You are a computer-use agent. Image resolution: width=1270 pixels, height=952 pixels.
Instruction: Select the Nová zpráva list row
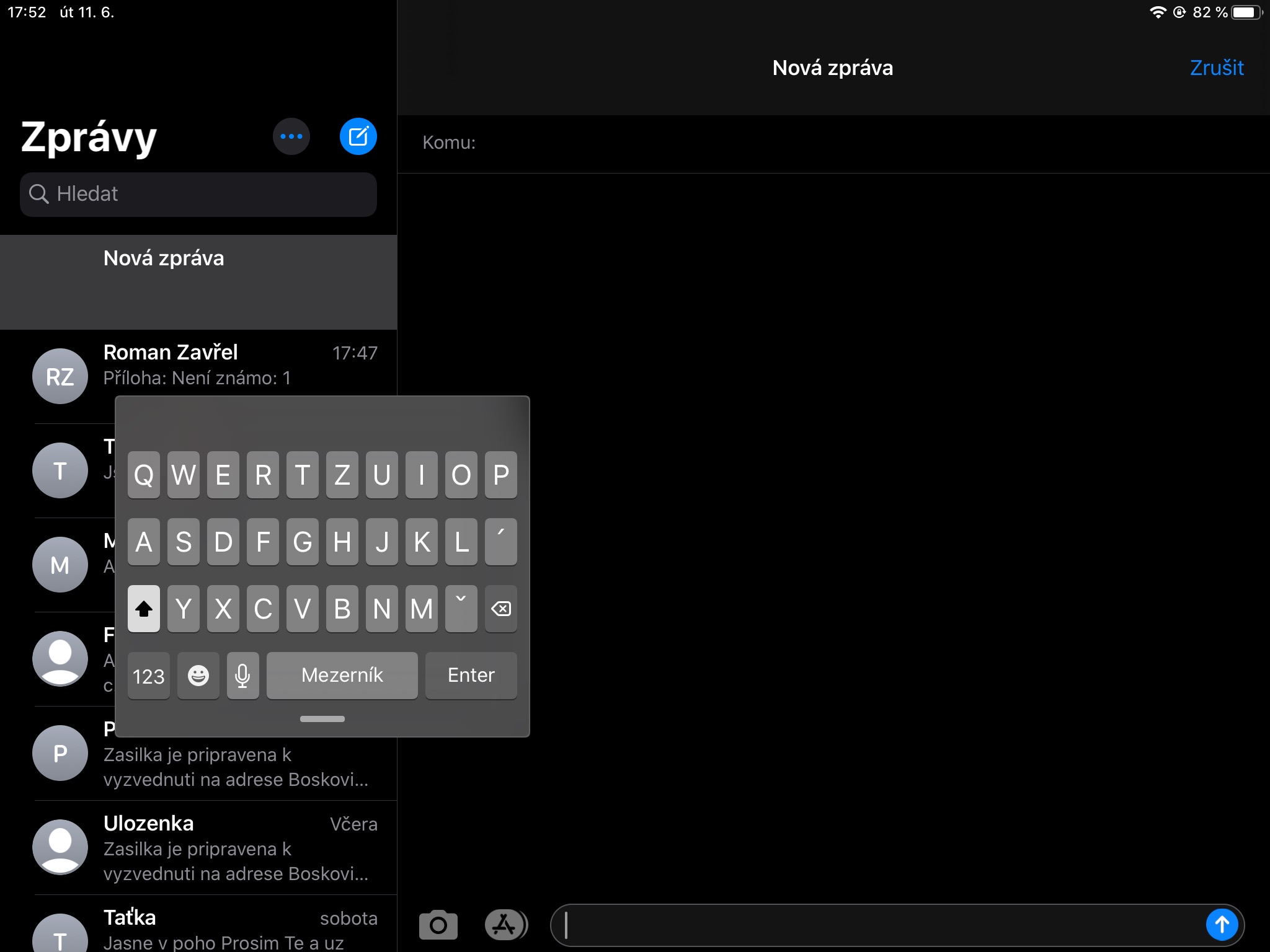tap(198, 282)
